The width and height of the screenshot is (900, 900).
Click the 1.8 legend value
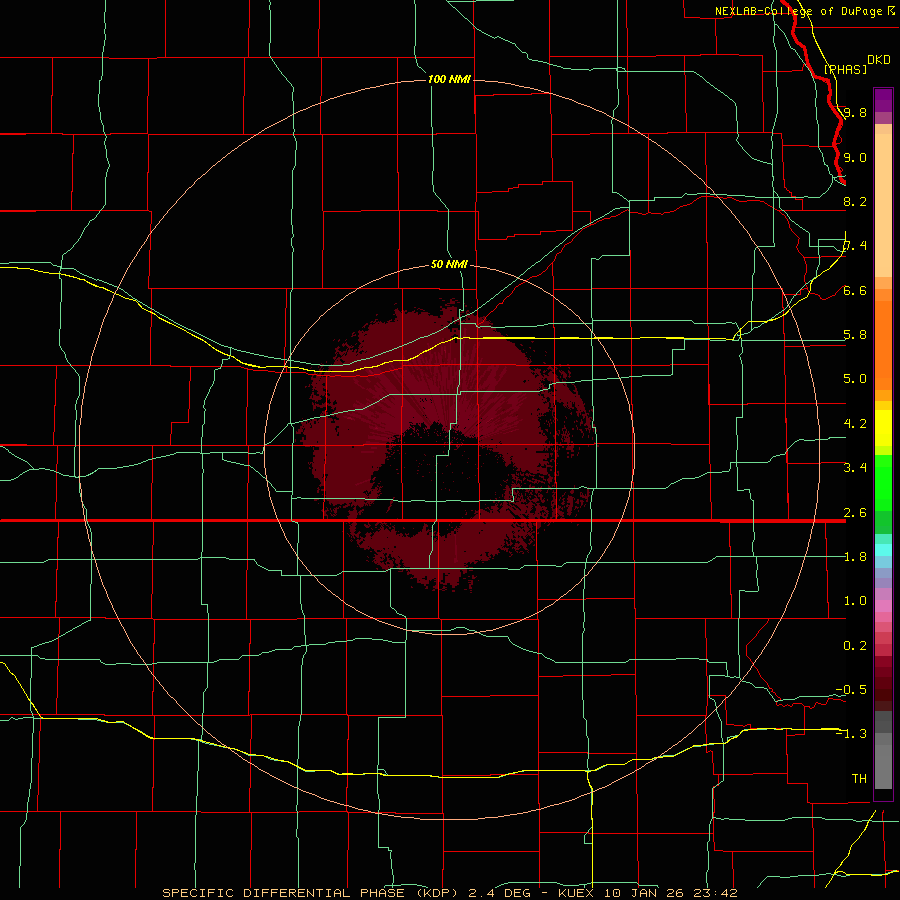(855, 556)
